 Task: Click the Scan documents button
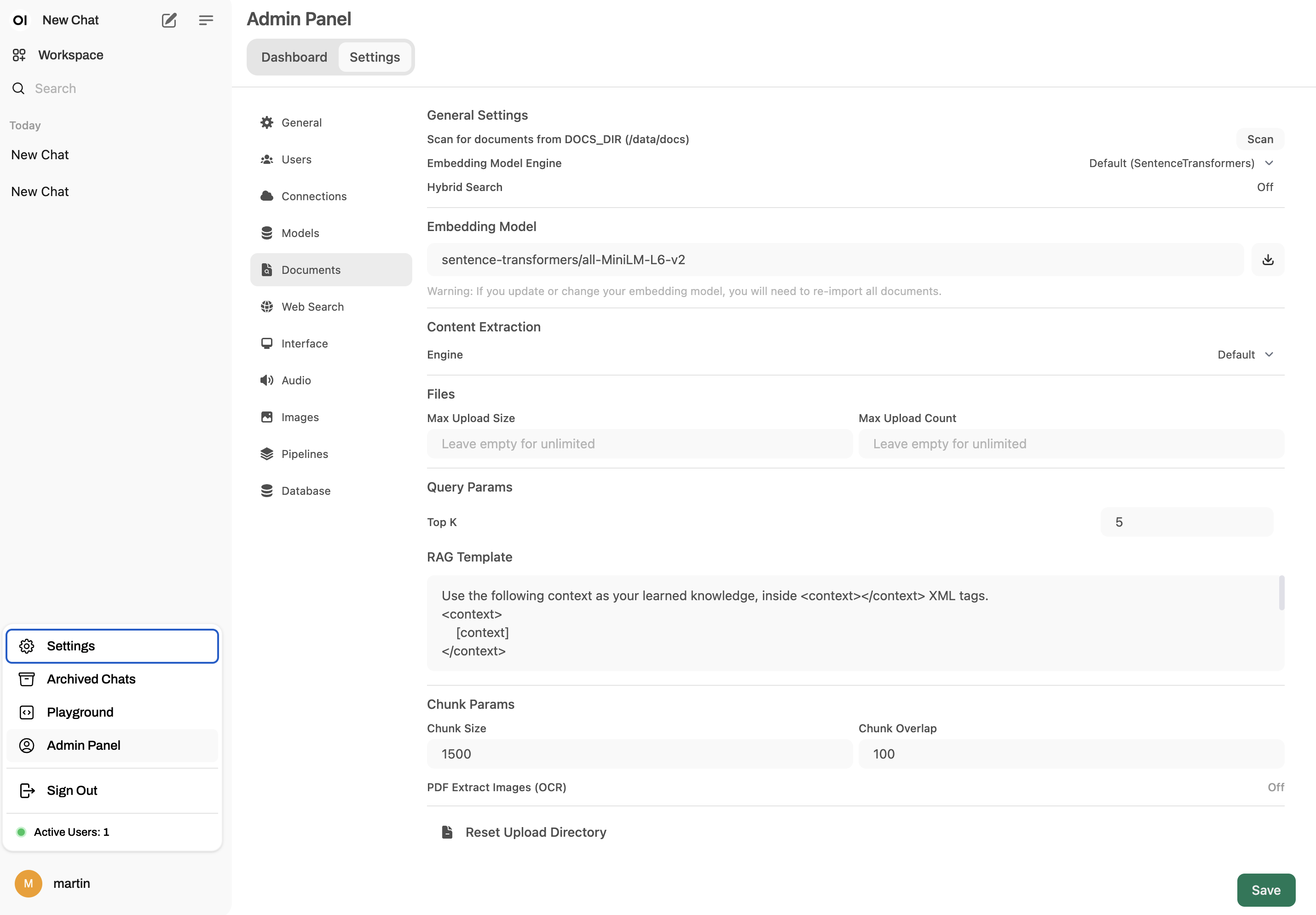1259,139
